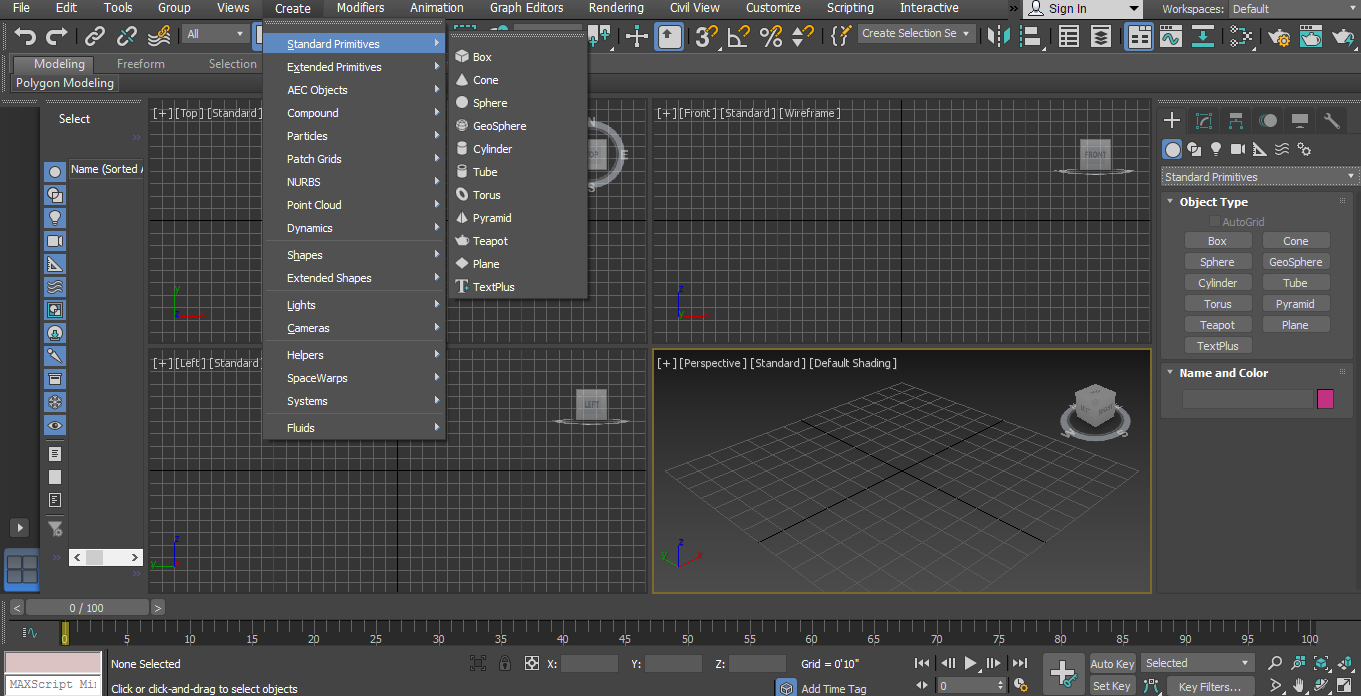Viewport: 1361px width, 696px height.
Task: Select the Link tool in the toolbar
Action: 95,37
